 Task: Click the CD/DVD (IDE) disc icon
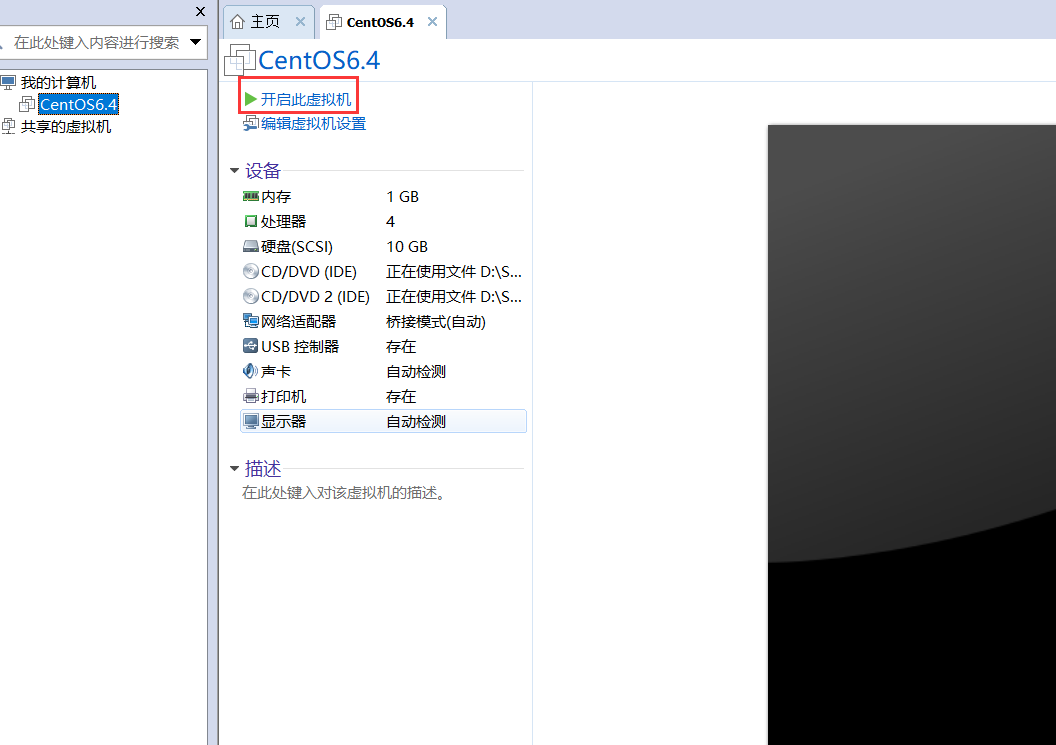(x=251, y=271)
